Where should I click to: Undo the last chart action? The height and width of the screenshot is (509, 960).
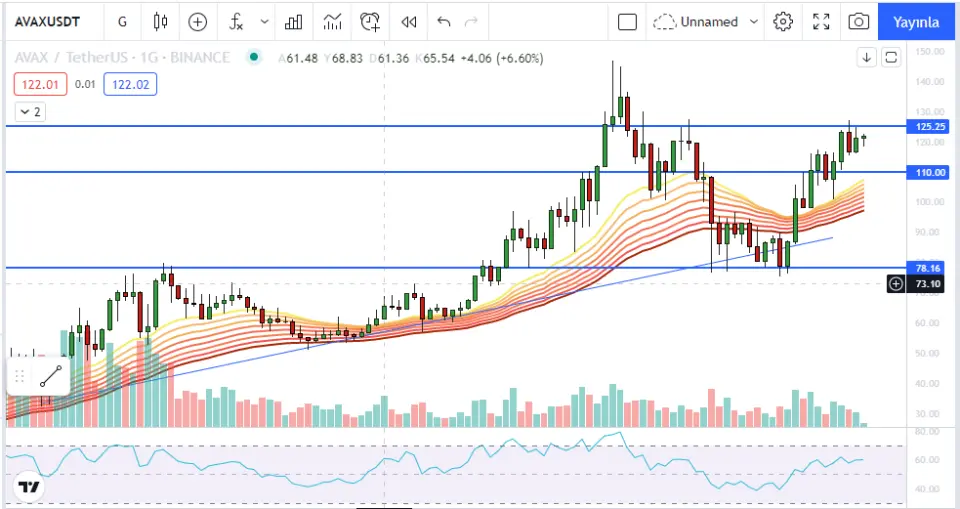444,21
